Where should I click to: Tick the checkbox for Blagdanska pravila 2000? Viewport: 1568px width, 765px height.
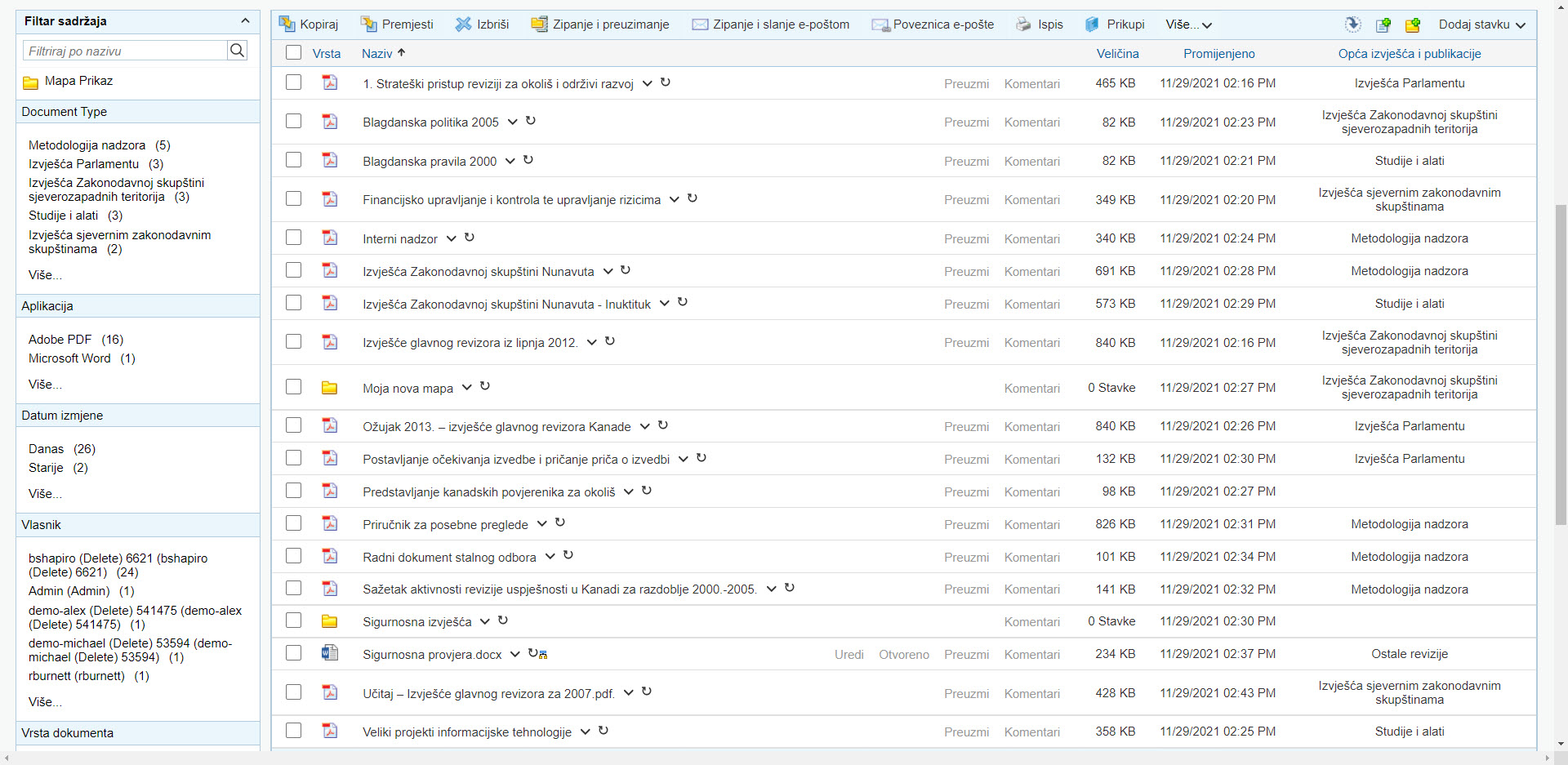point(294,160)
